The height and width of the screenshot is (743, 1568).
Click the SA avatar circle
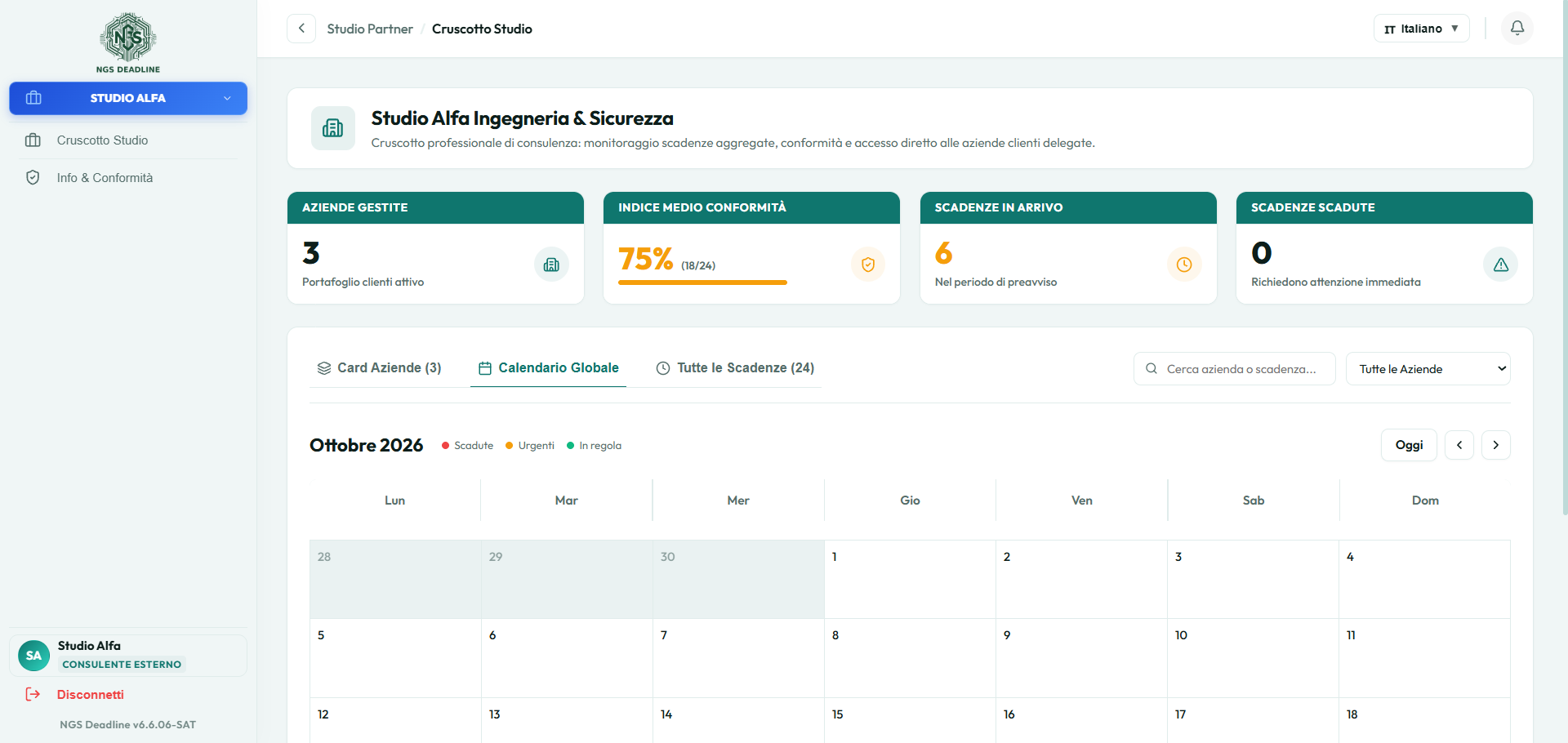33,656
